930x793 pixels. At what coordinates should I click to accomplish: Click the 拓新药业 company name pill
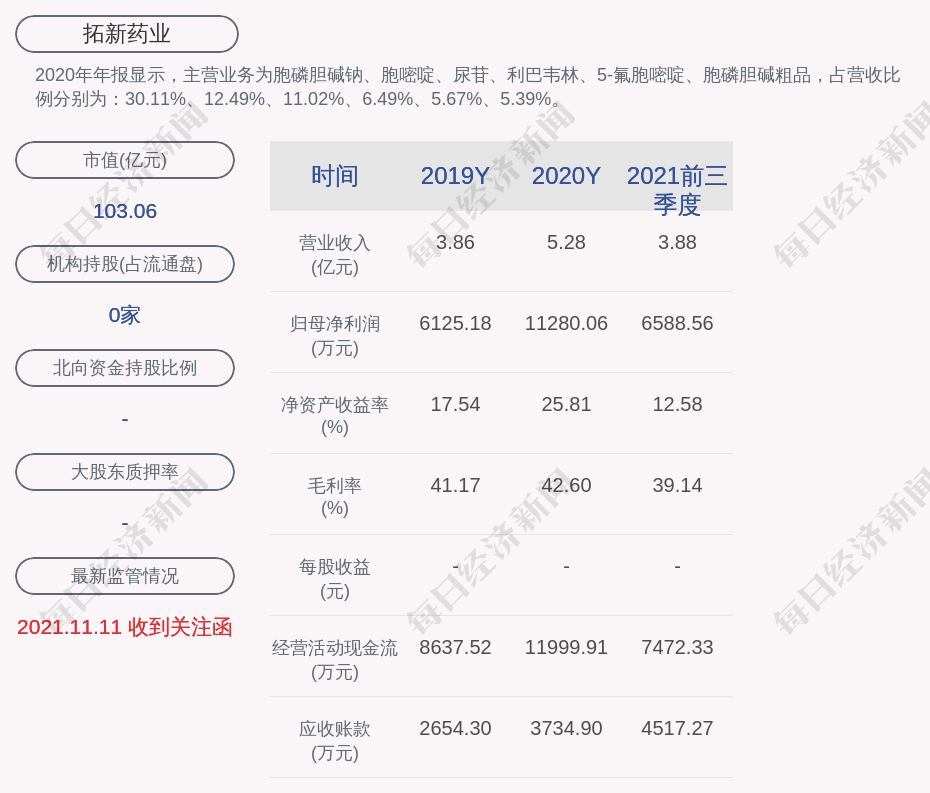pyautogui.click(x=127, y=34)
